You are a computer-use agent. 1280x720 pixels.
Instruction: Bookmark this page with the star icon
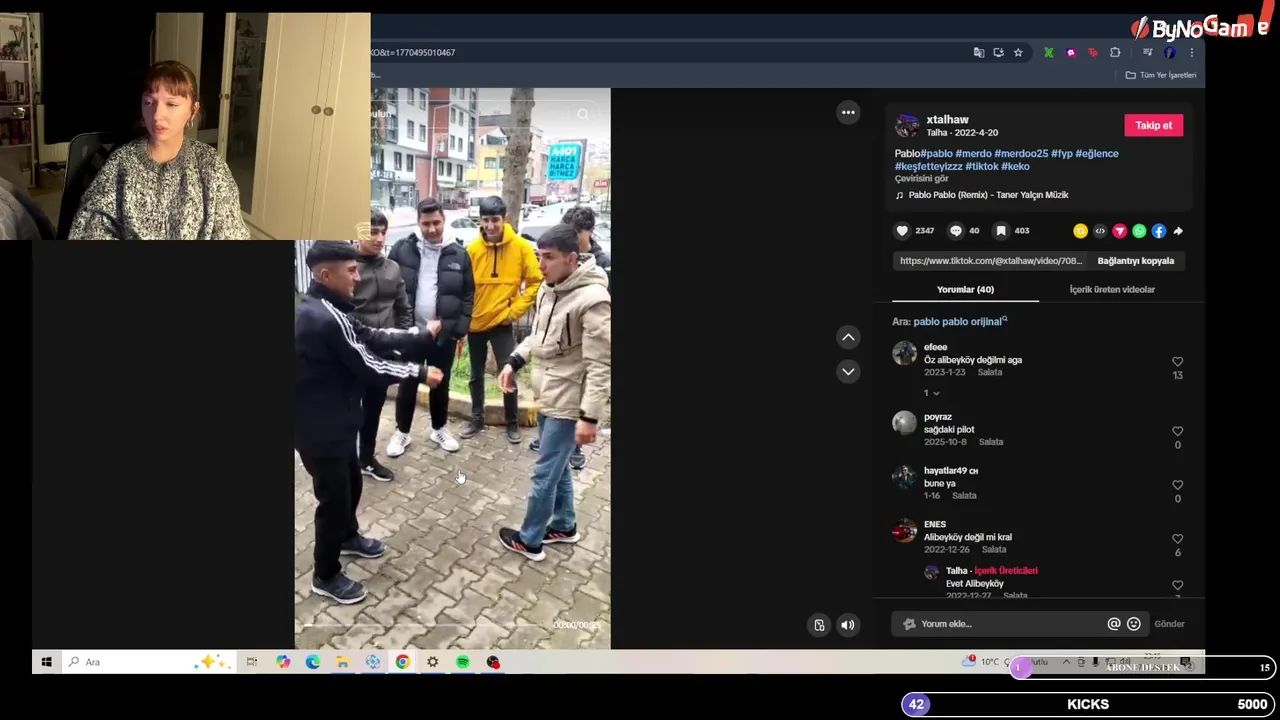(x=1018, y=53)
